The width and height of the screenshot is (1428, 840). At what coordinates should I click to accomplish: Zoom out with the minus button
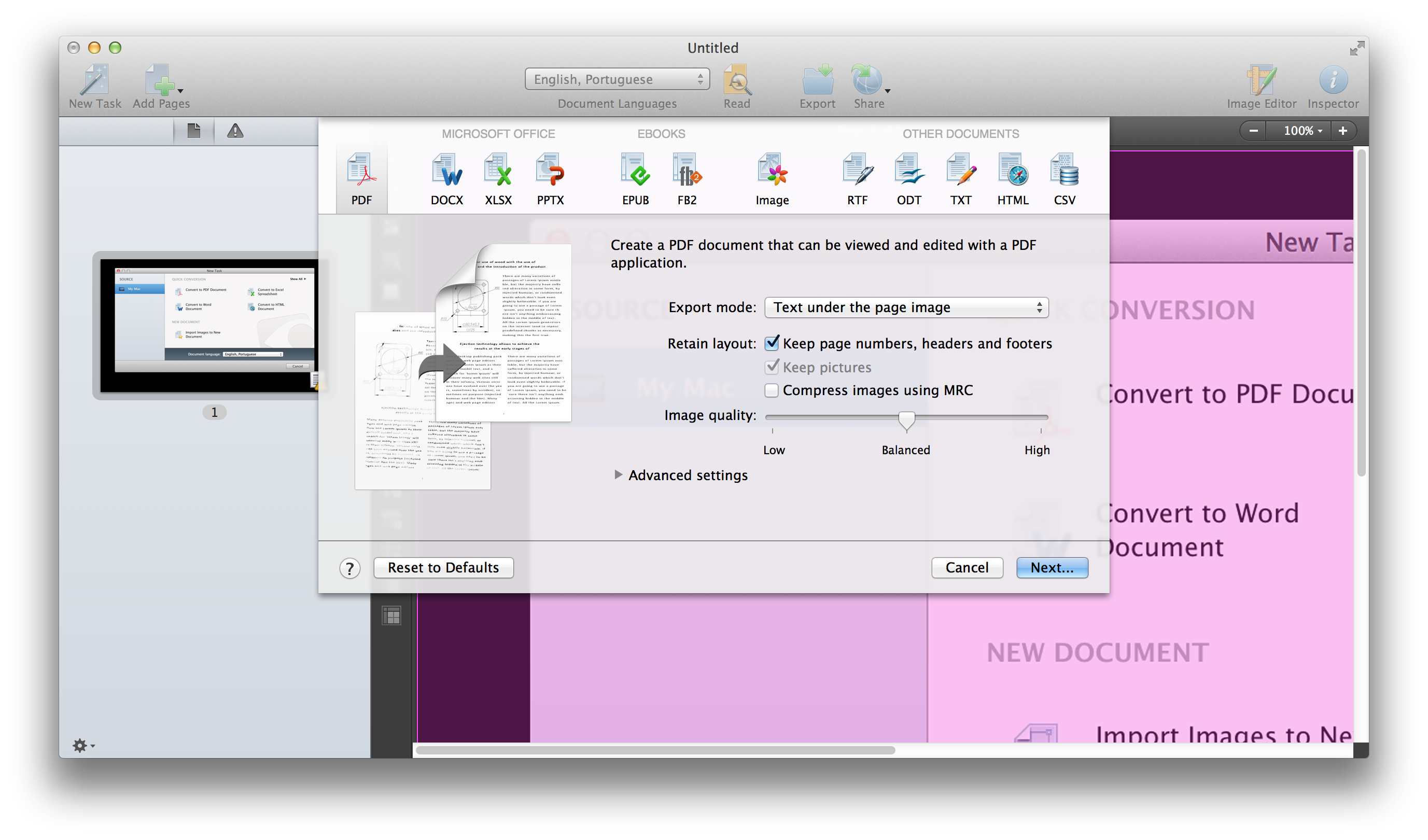pyautogui.click(x=1254, y=131)
